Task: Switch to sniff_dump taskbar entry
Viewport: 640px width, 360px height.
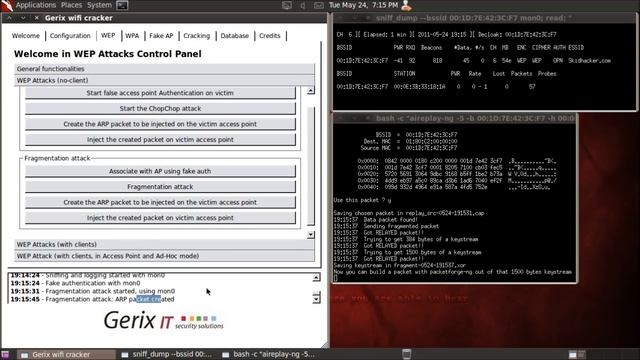Action: 167,354
